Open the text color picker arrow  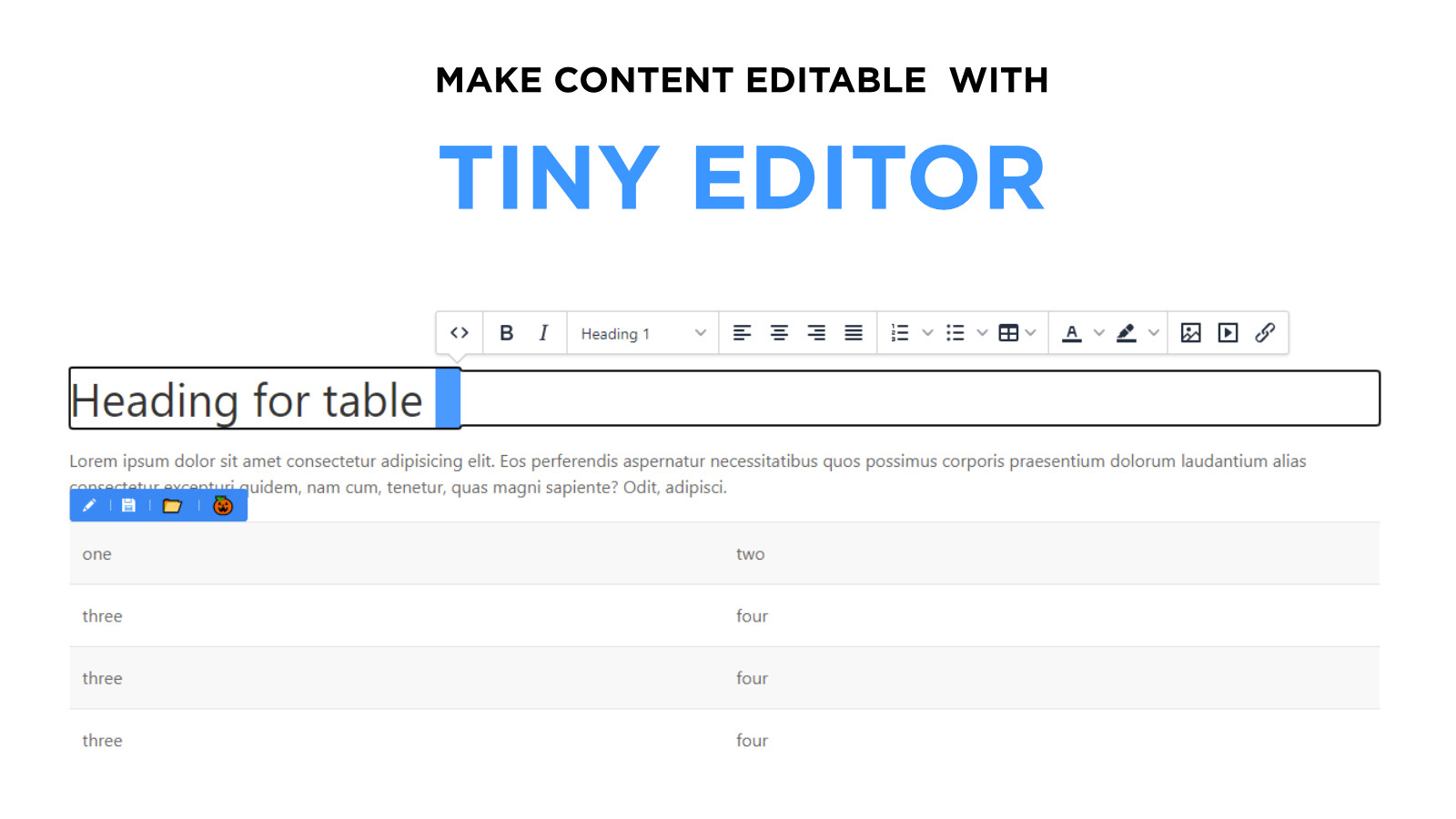(1099, 333)
